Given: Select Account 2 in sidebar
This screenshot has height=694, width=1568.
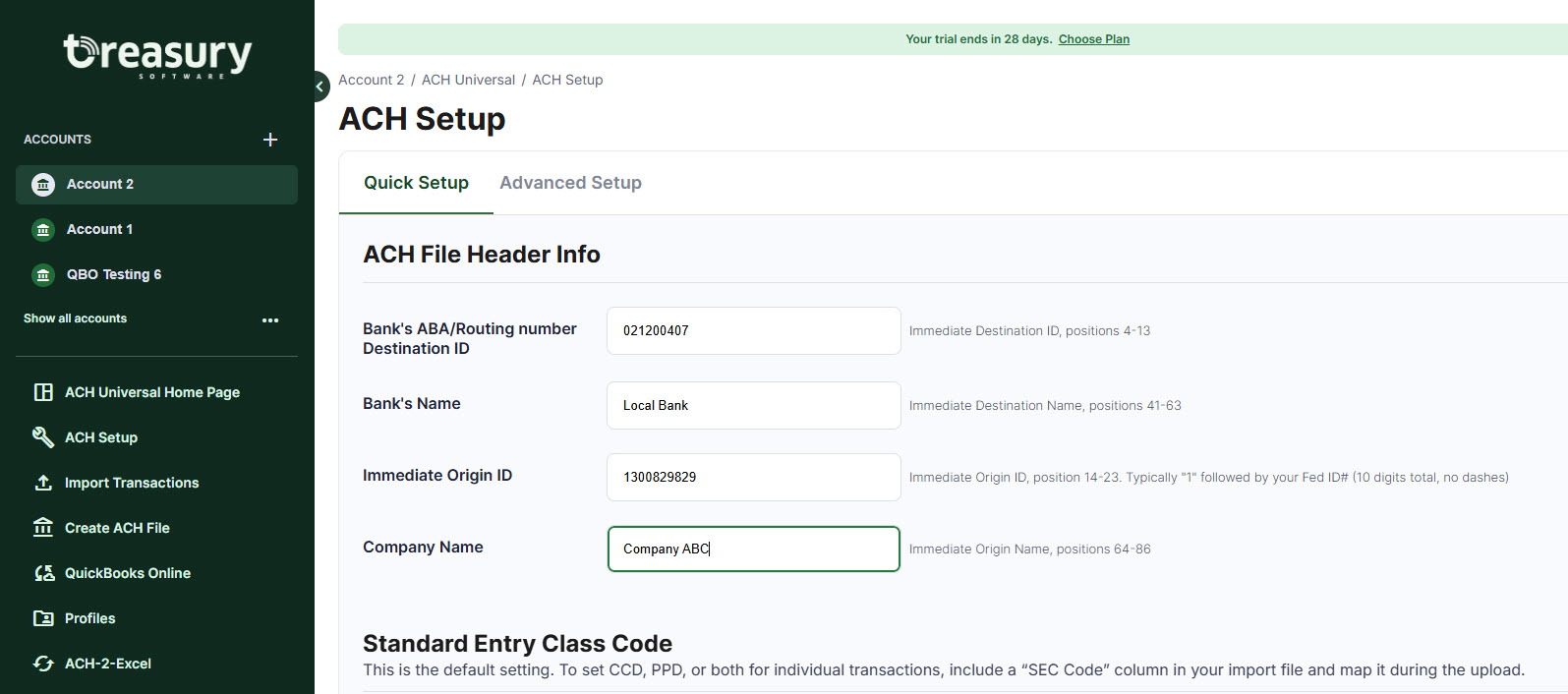Looking at the screenshot, I should 156,185.
